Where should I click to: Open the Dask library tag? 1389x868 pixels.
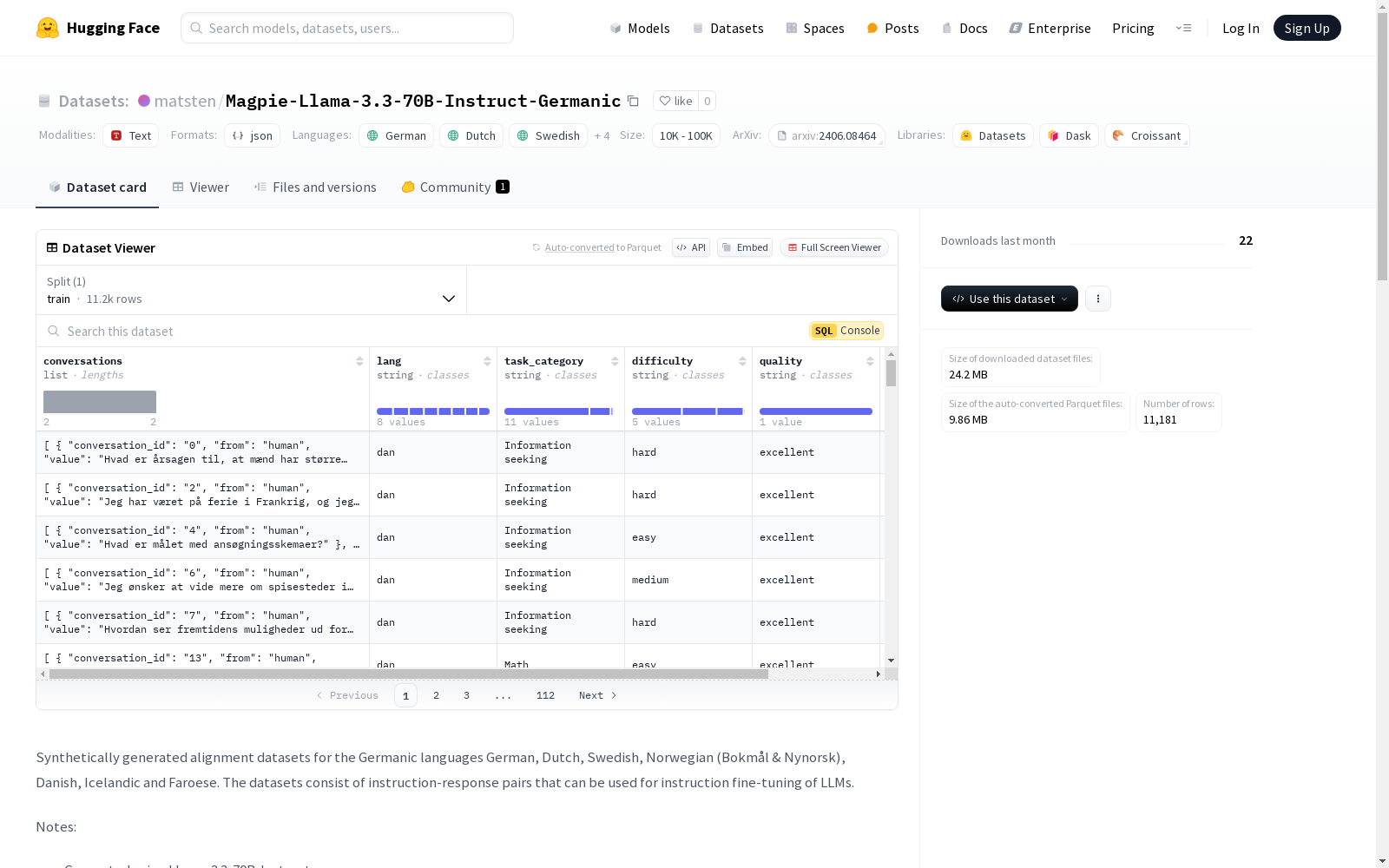click(1070, 135)
